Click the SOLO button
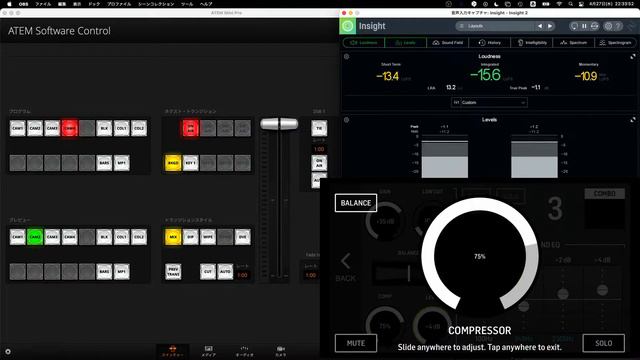Viewport: 640px width, 360px height. (603, 343)
